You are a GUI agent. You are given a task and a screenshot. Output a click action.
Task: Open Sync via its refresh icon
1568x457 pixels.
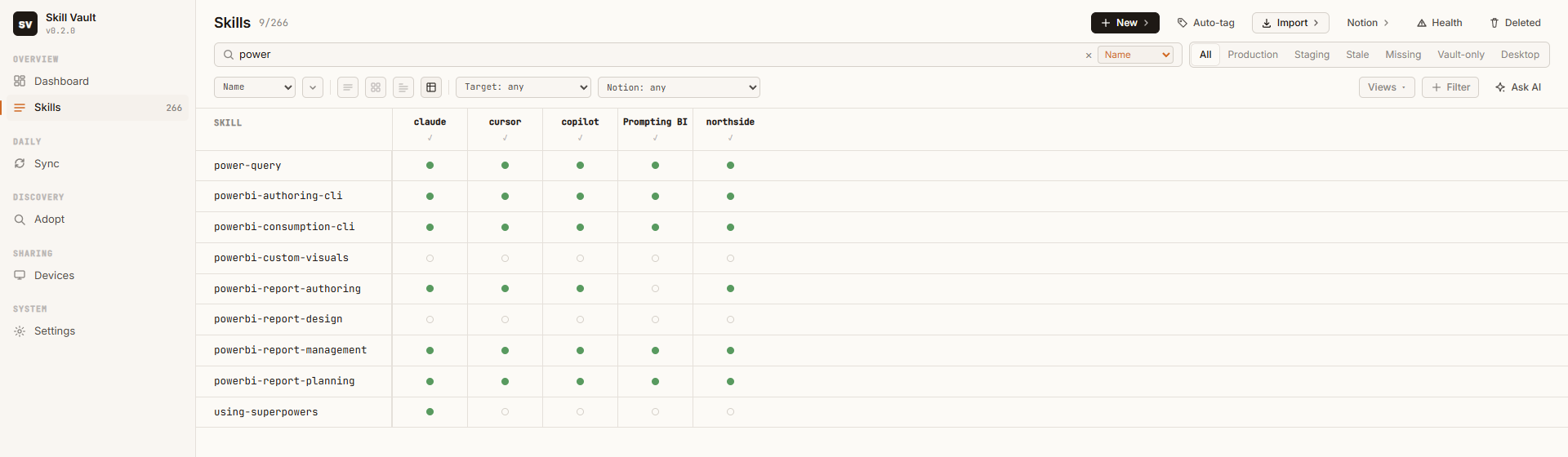tap(20, 163)
